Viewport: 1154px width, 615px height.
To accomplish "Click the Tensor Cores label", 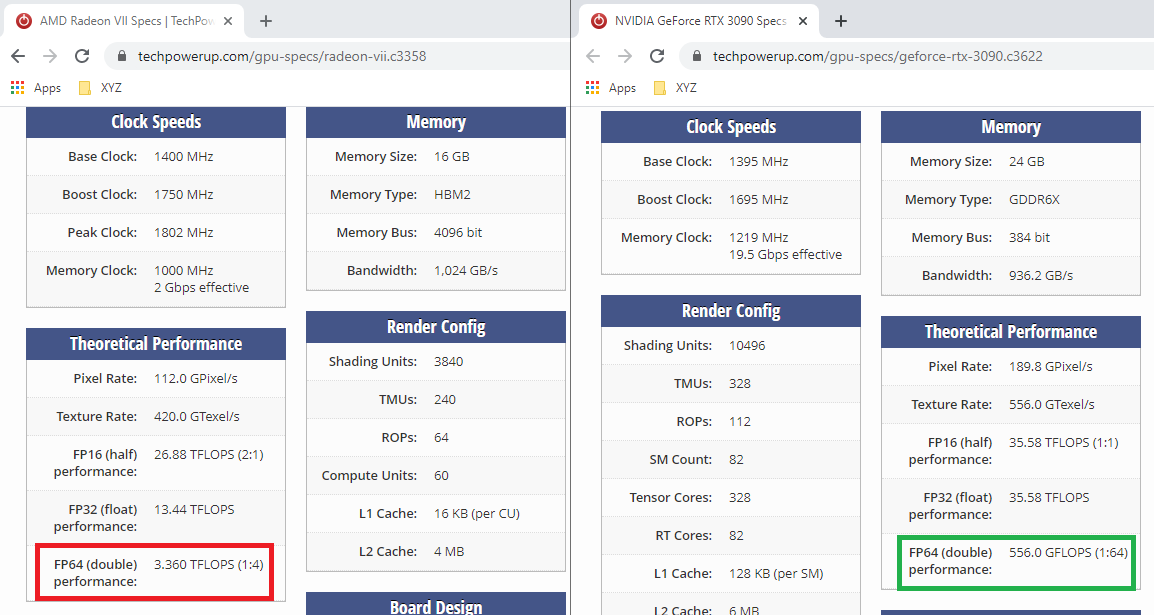I will click(x=670, y=498).
